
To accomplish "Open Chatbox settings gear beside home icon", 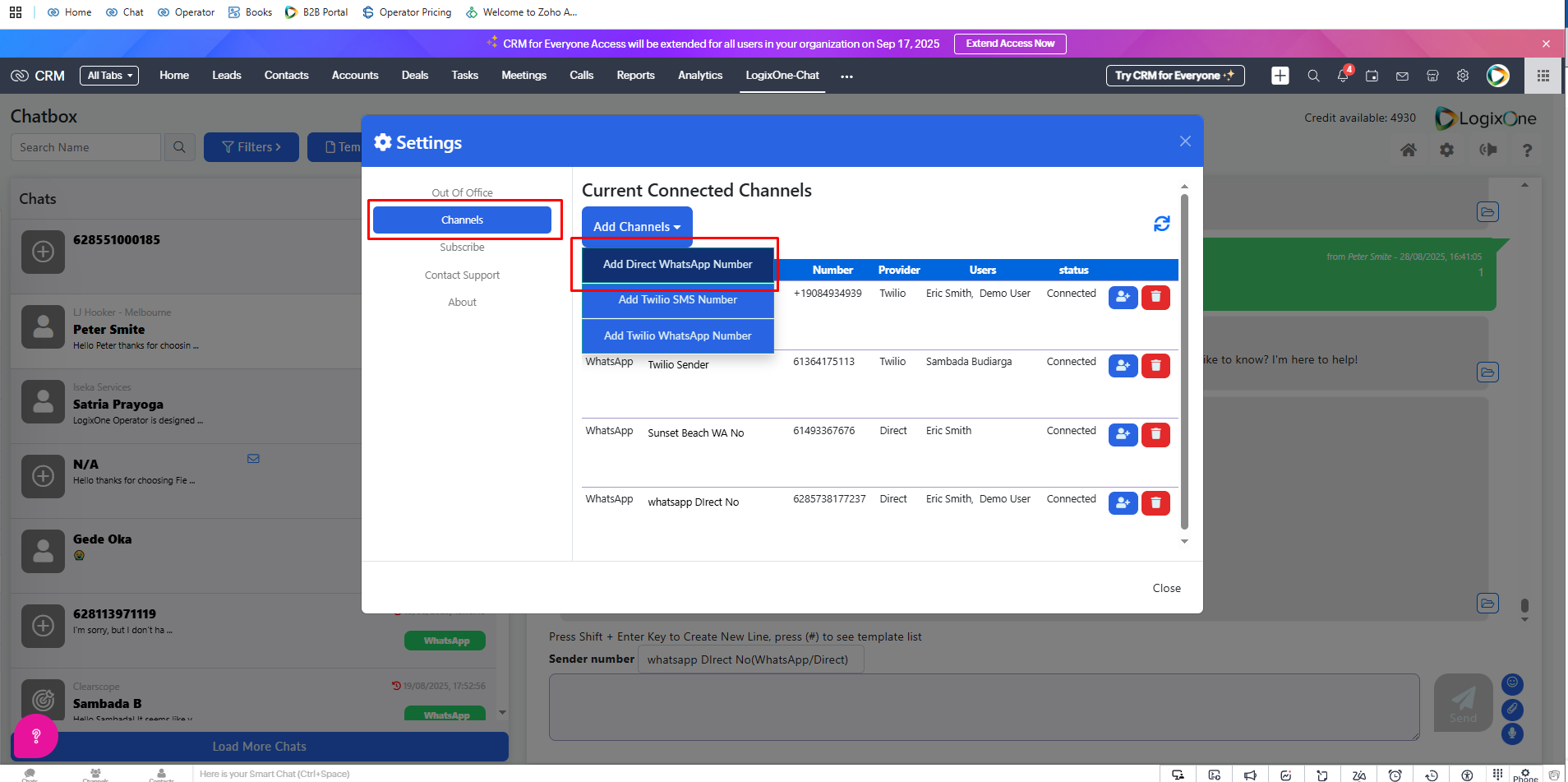I will pos(1447,150).
